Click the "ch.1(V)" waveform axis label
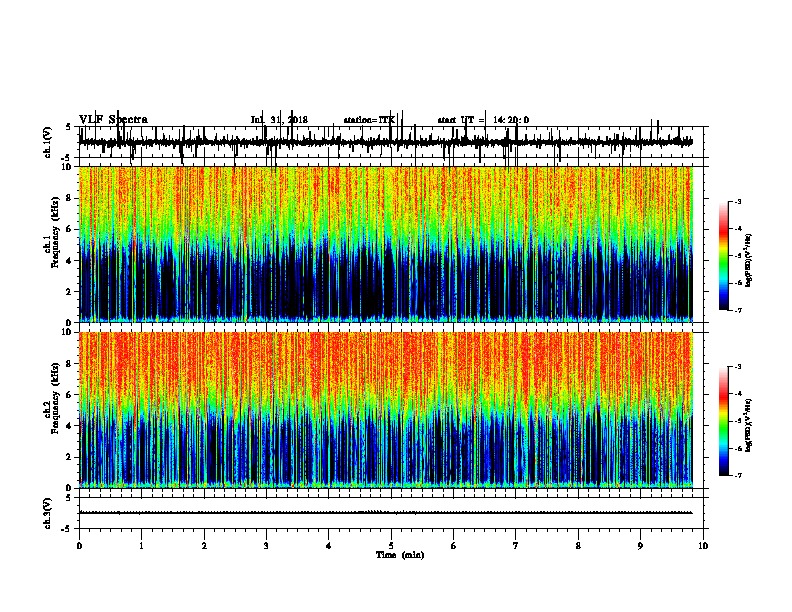Screen dimensions: 792x612 point(48,142)
